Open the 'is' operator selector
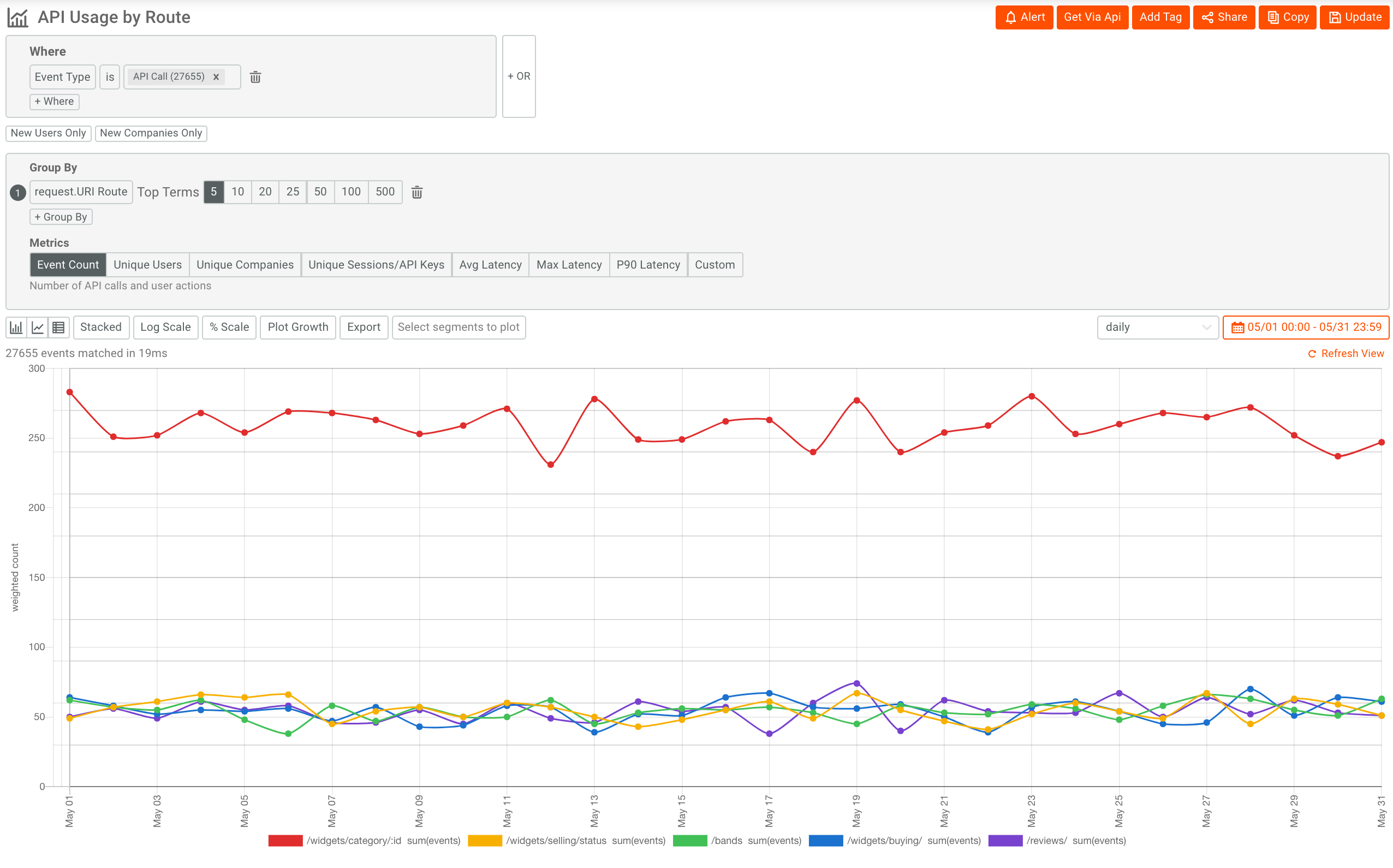This screenshot has width=1393, height=868. coord(110,77)
